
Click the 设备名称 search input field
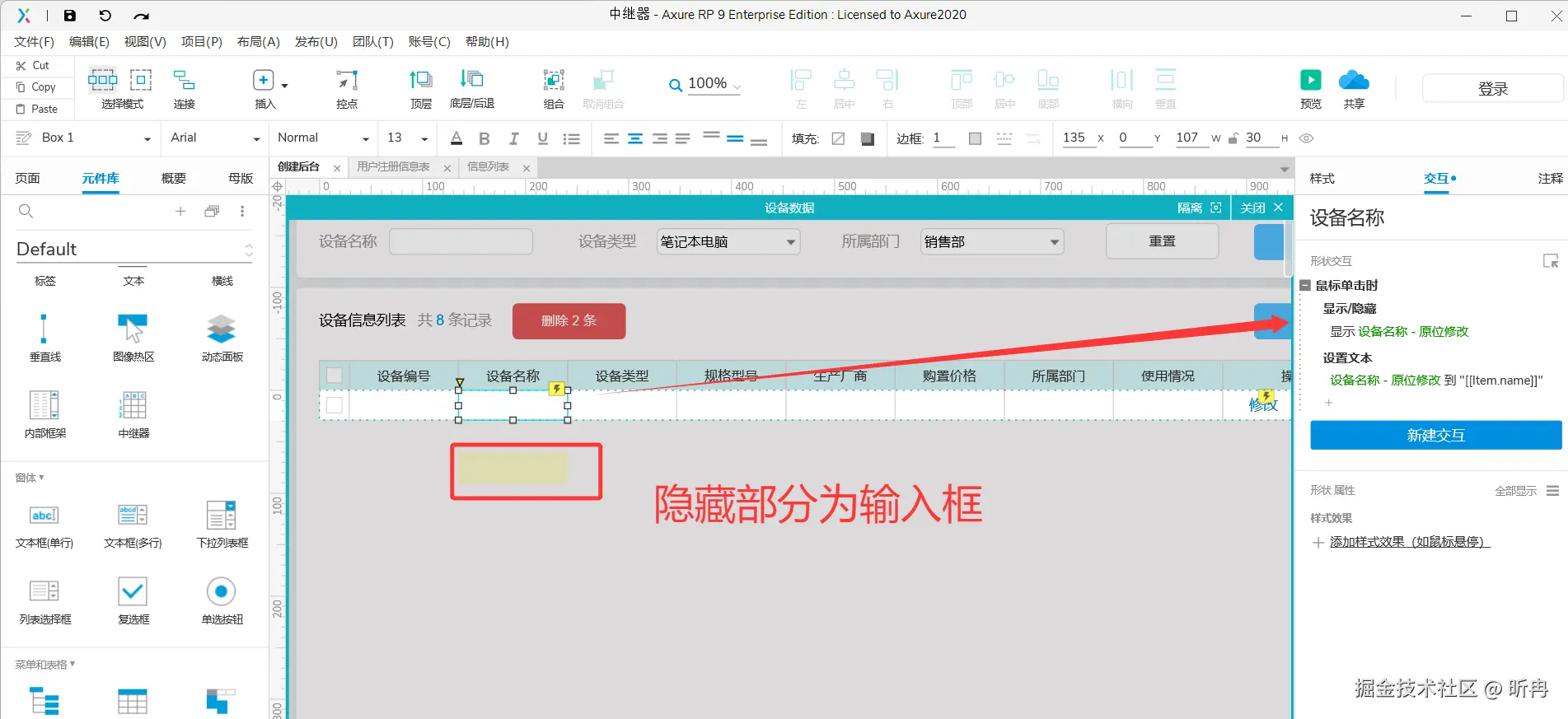(x=461, y=241)
